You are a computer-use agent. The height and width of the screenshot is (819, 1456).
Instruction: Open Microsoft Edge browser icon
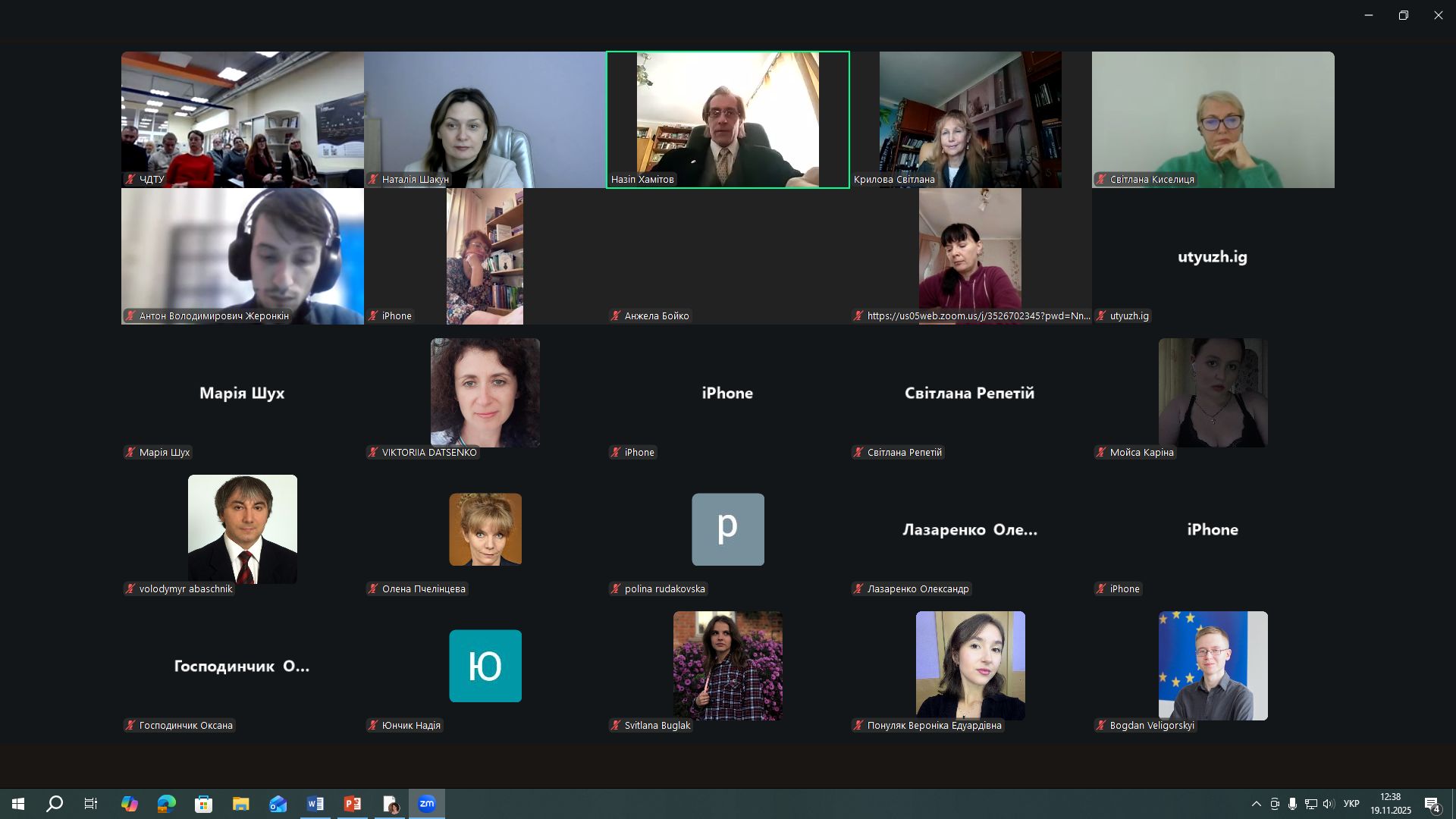tap(166, 804)
